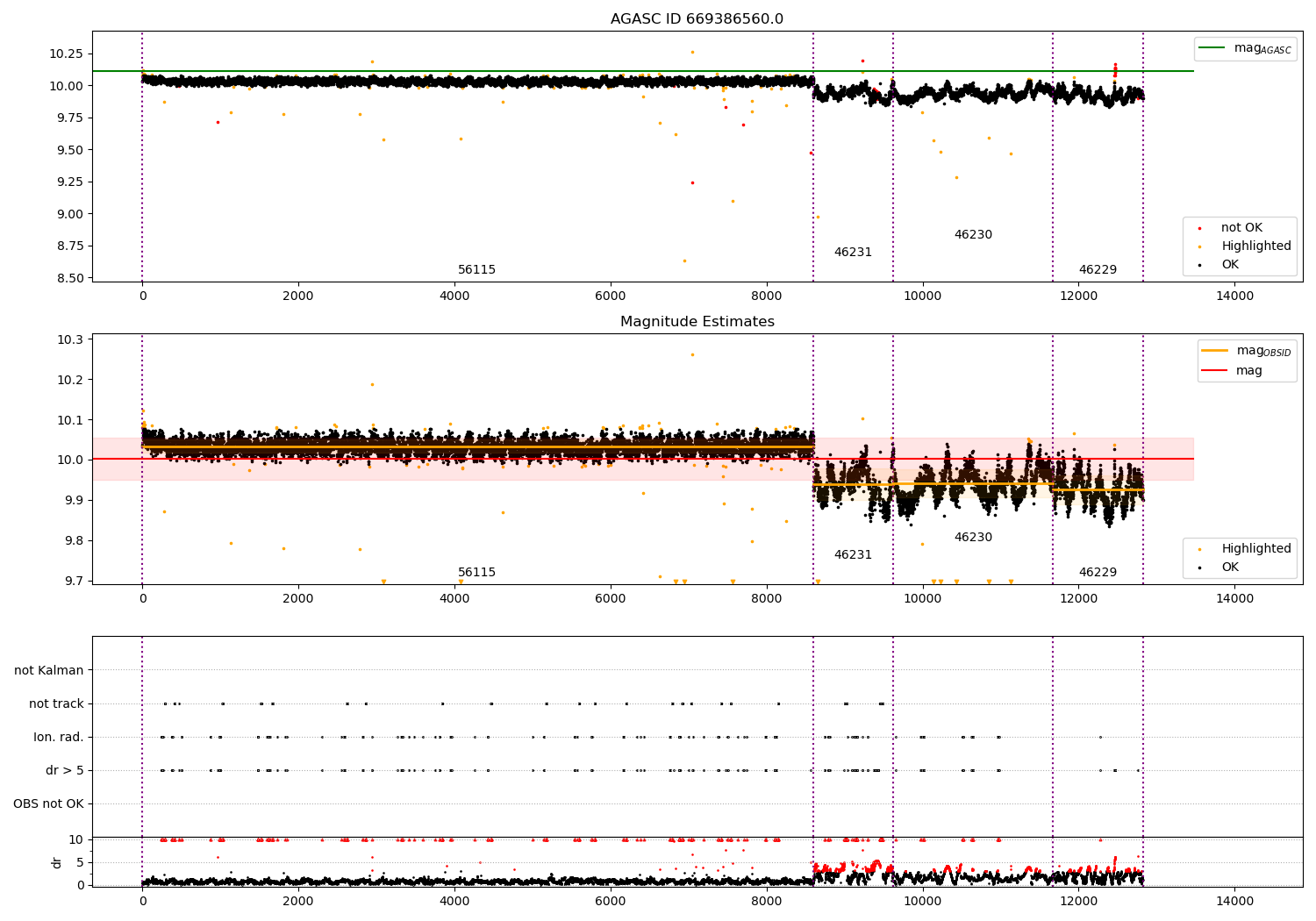Click the 12000 x-axis tick in middle plot
Image resolution: width=1316 pixels, height=921 pixels.
1078,599
